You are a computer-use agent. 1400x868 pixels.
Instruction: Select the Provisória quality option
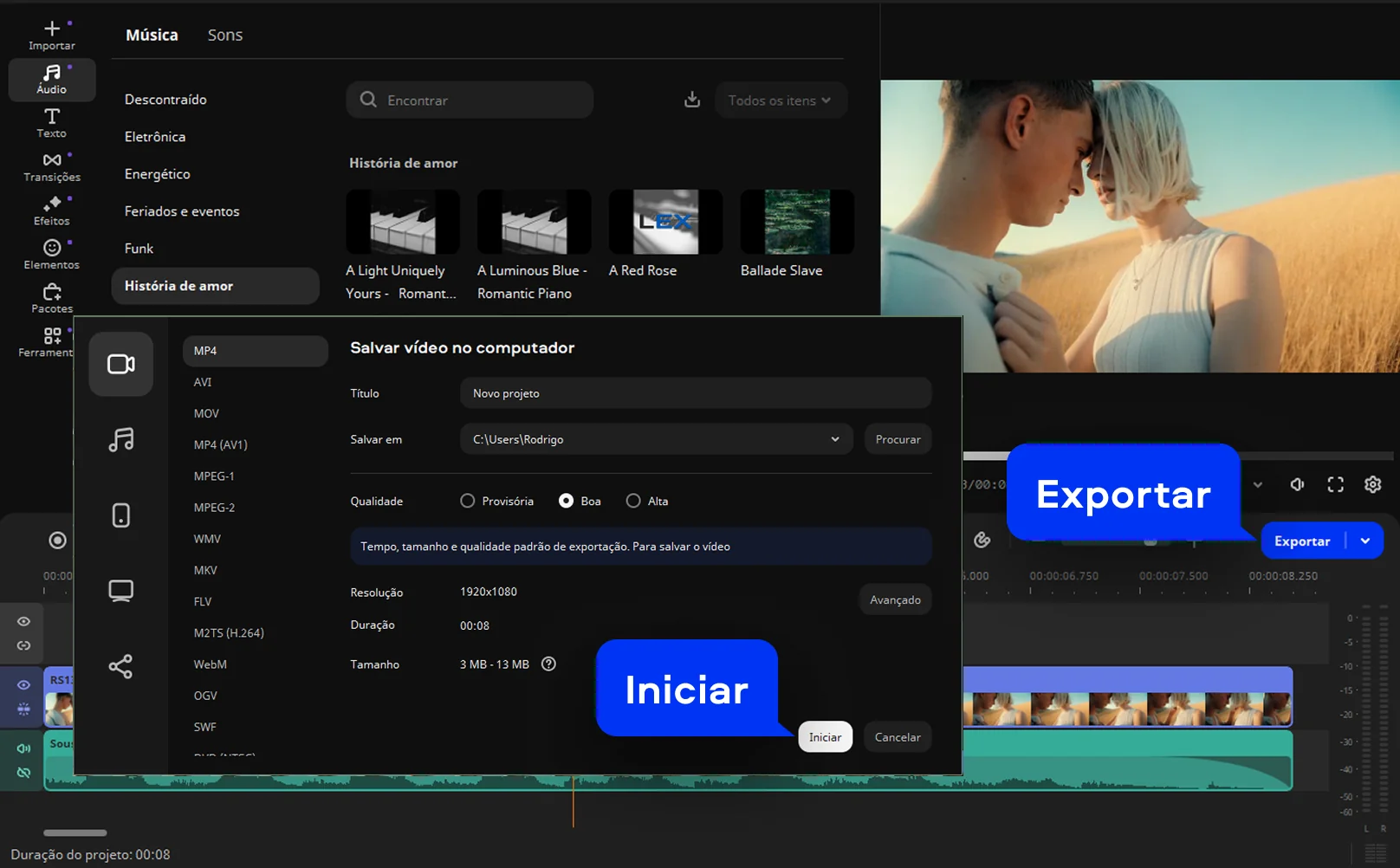pos(468,501)
